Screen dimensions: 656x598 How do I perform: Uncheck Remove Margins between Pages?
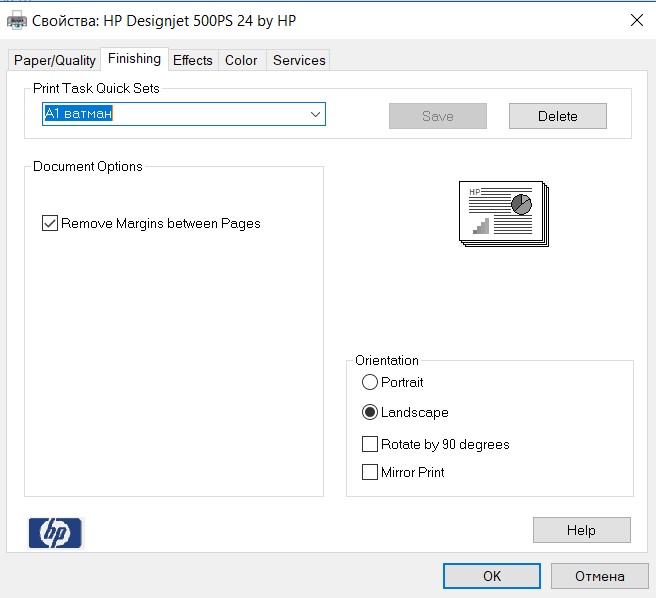click(x=50, y=223)
